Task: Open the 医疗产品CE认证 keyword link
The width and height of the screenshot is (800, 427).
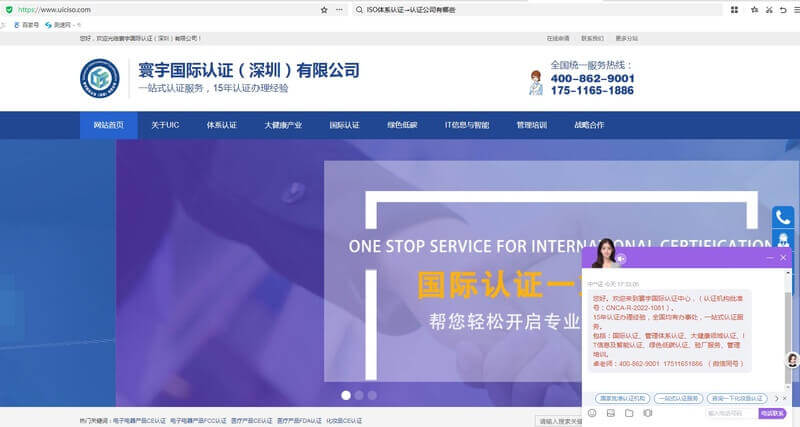Action: (252, 421)
